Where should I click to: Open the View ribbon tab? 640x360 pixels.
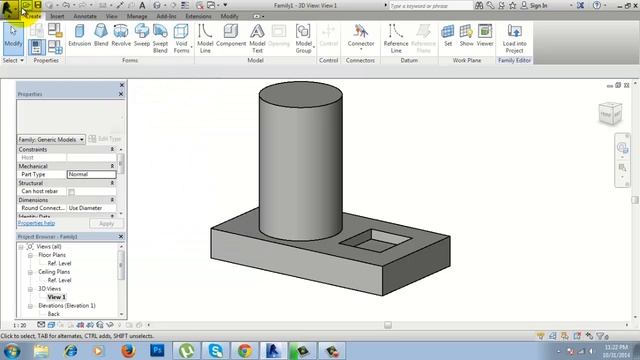pos(111,16)
